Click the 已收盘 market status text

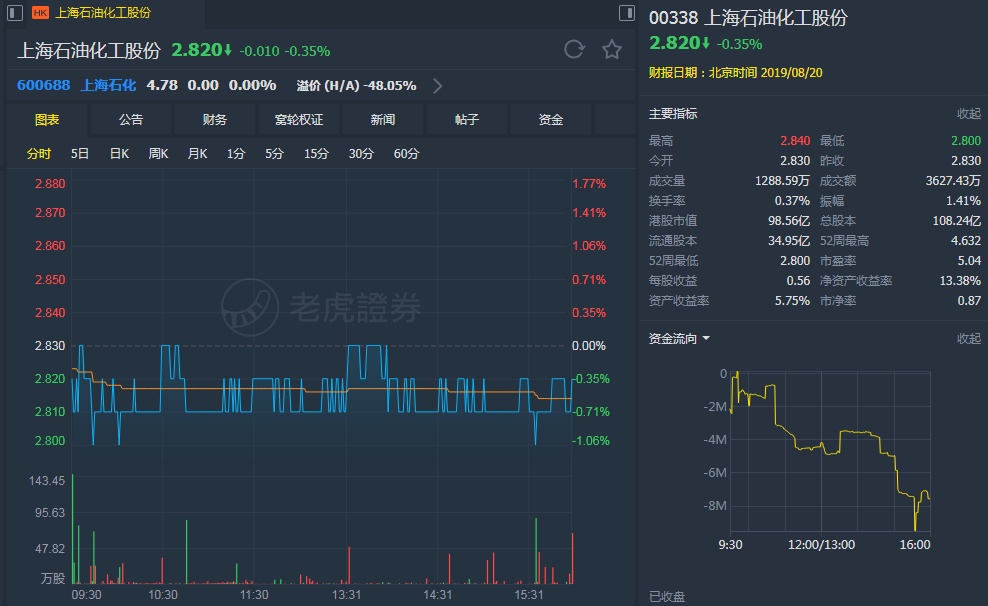(x=667, y=597)
